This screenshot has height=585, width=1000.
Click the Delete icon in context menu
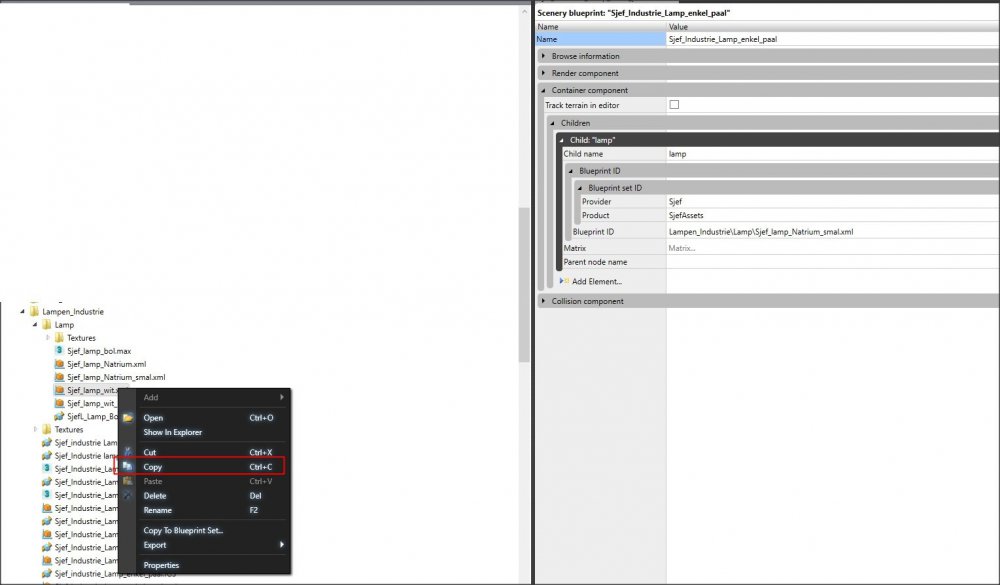coord(128,496)
